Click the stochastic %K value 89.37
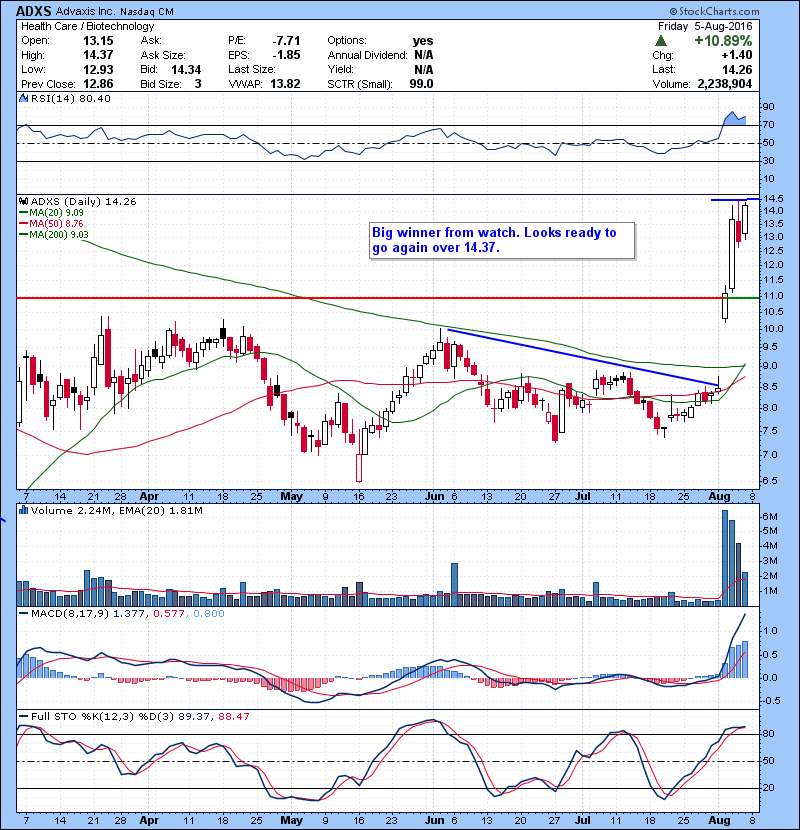 (x=194, y=716)
